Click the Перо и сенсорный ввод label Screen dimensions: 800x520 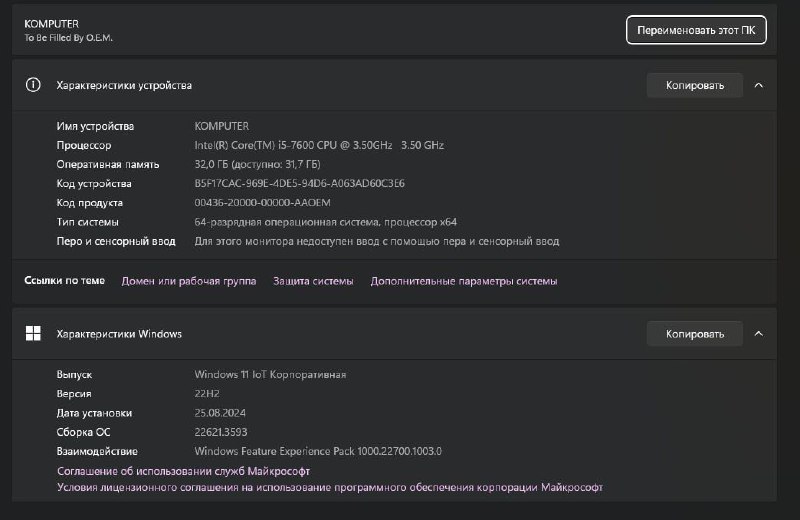[x=116, y=241]
